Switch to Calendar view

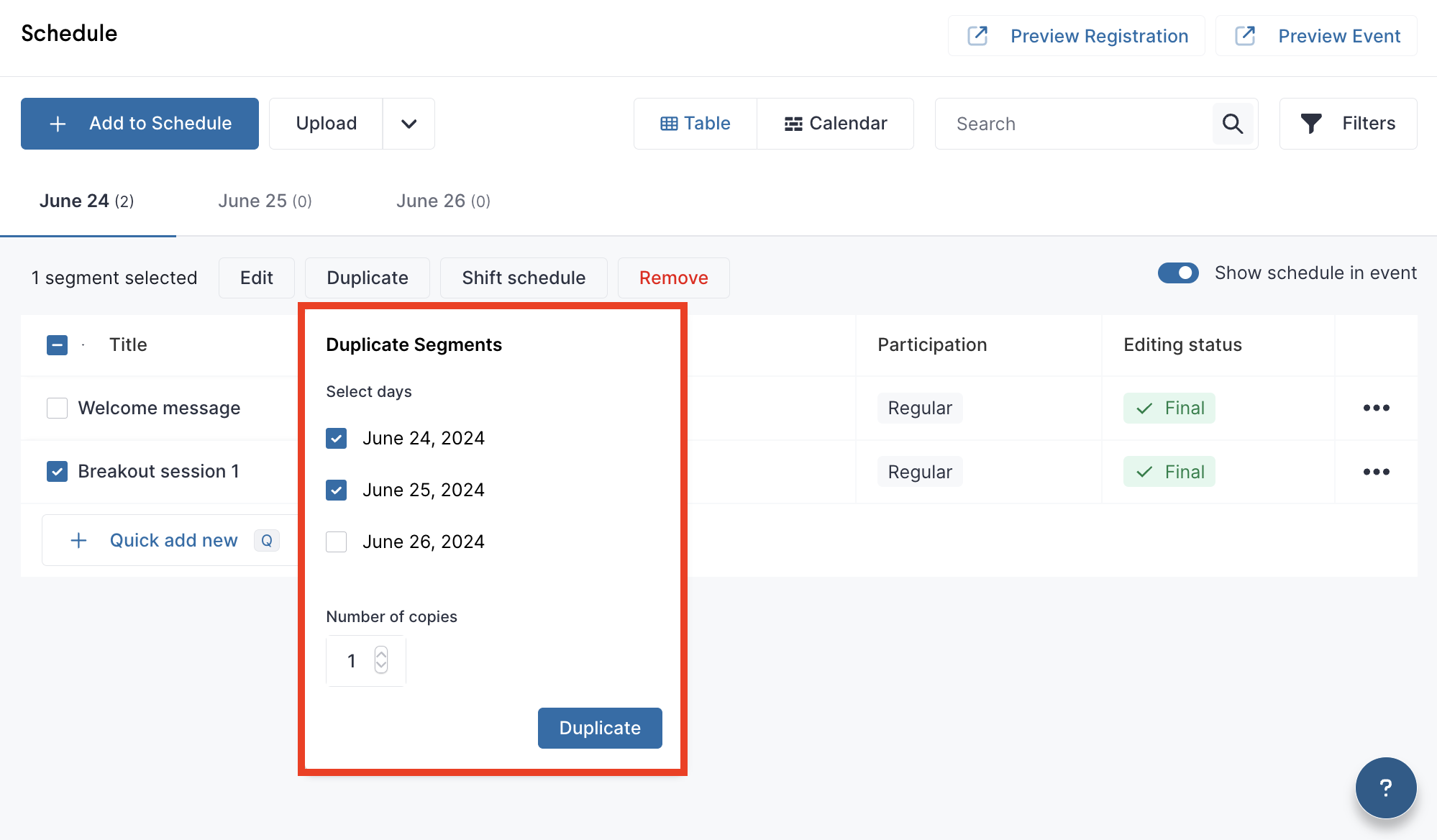pos(835,123)
